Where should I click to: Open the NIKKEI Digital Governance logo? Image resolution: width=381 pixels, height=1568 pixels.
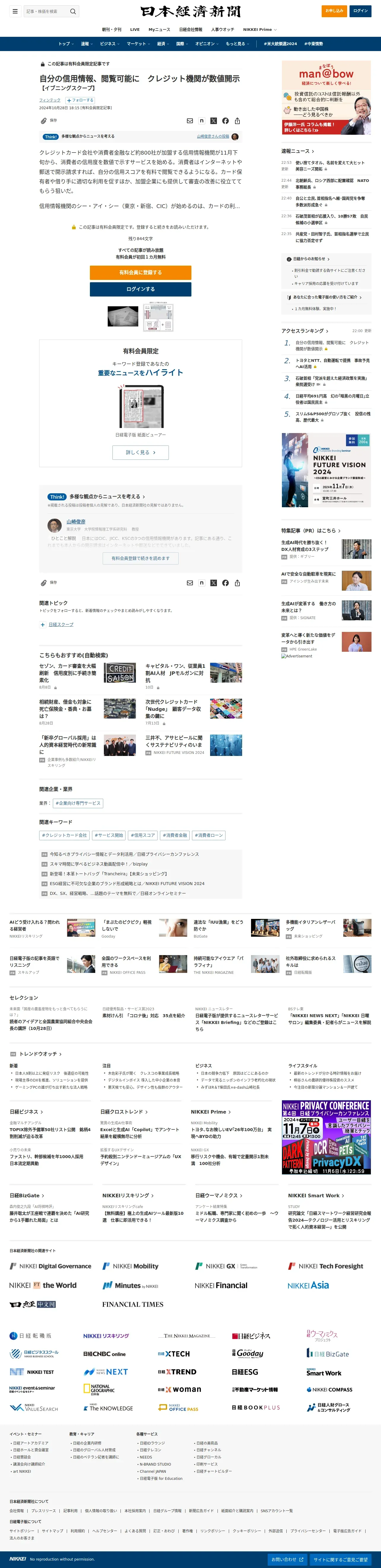(50, 1266)
